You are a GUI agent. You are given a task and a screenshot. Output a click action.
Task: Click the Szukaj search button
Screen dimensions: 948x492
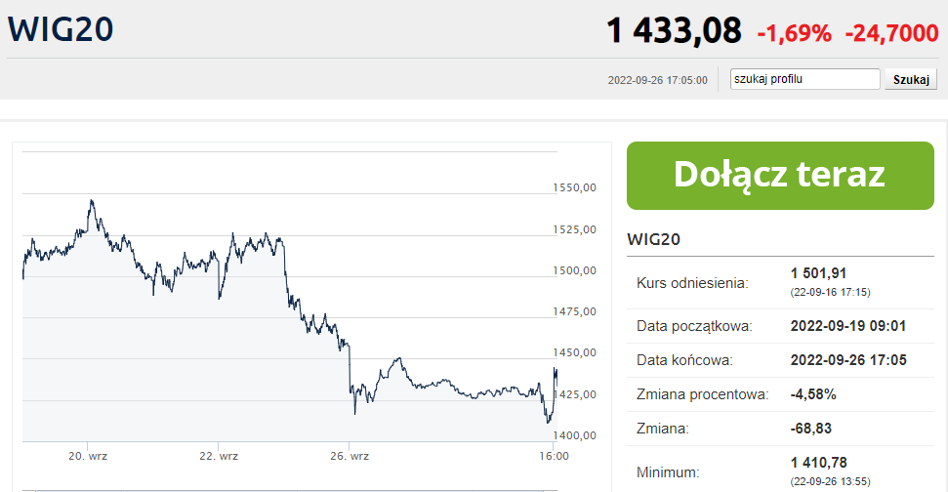911,79
